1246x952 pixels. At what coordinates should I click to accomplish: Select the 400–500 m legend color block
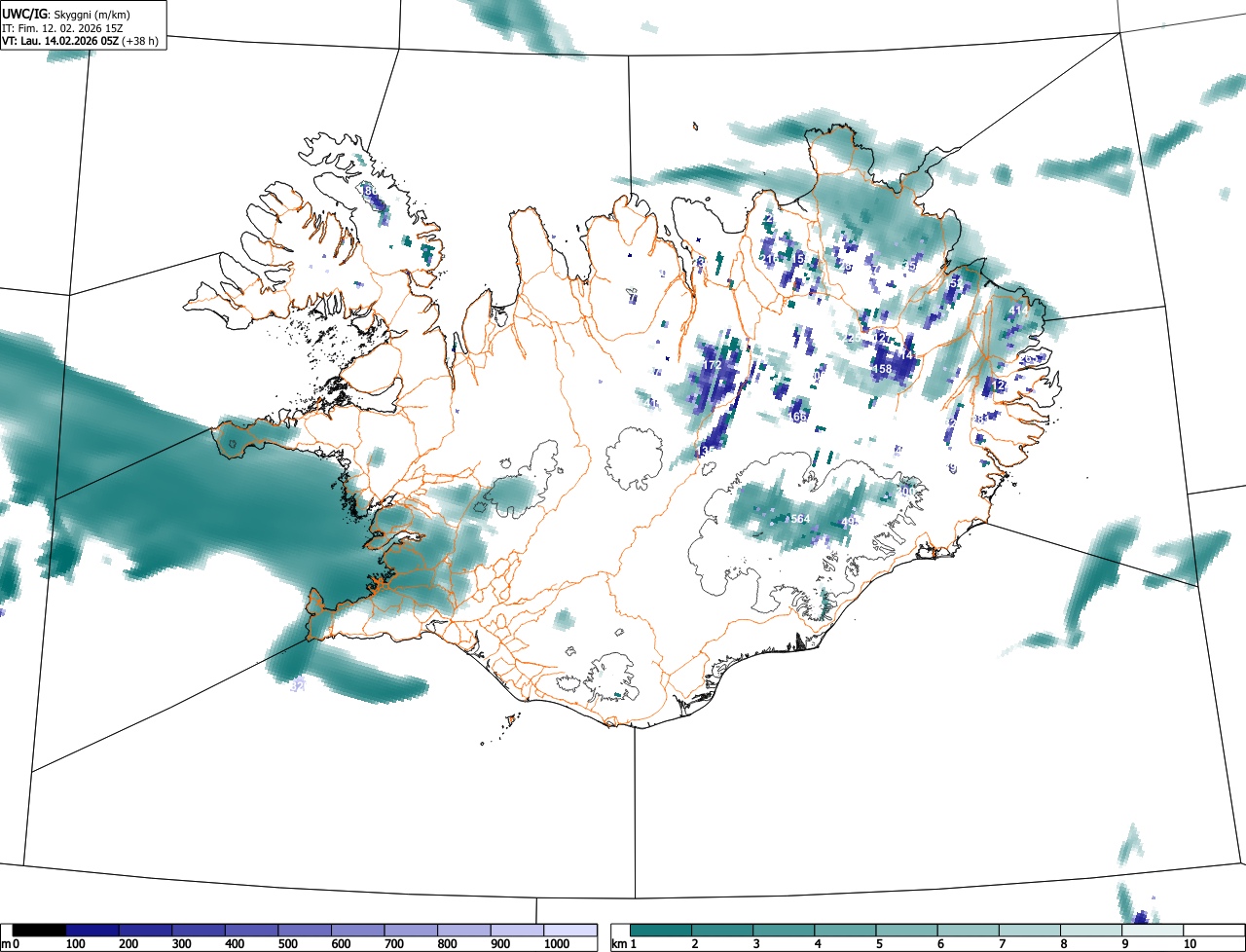(252, 931)
